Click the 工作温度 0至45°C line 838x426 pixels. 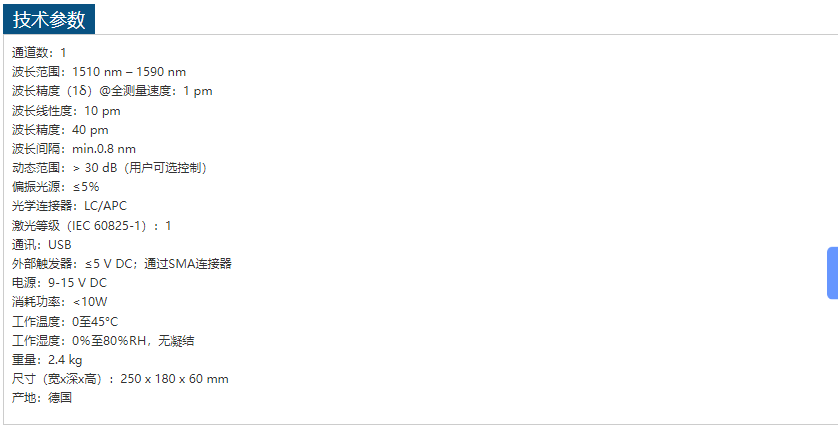click(x=65, y=322)
